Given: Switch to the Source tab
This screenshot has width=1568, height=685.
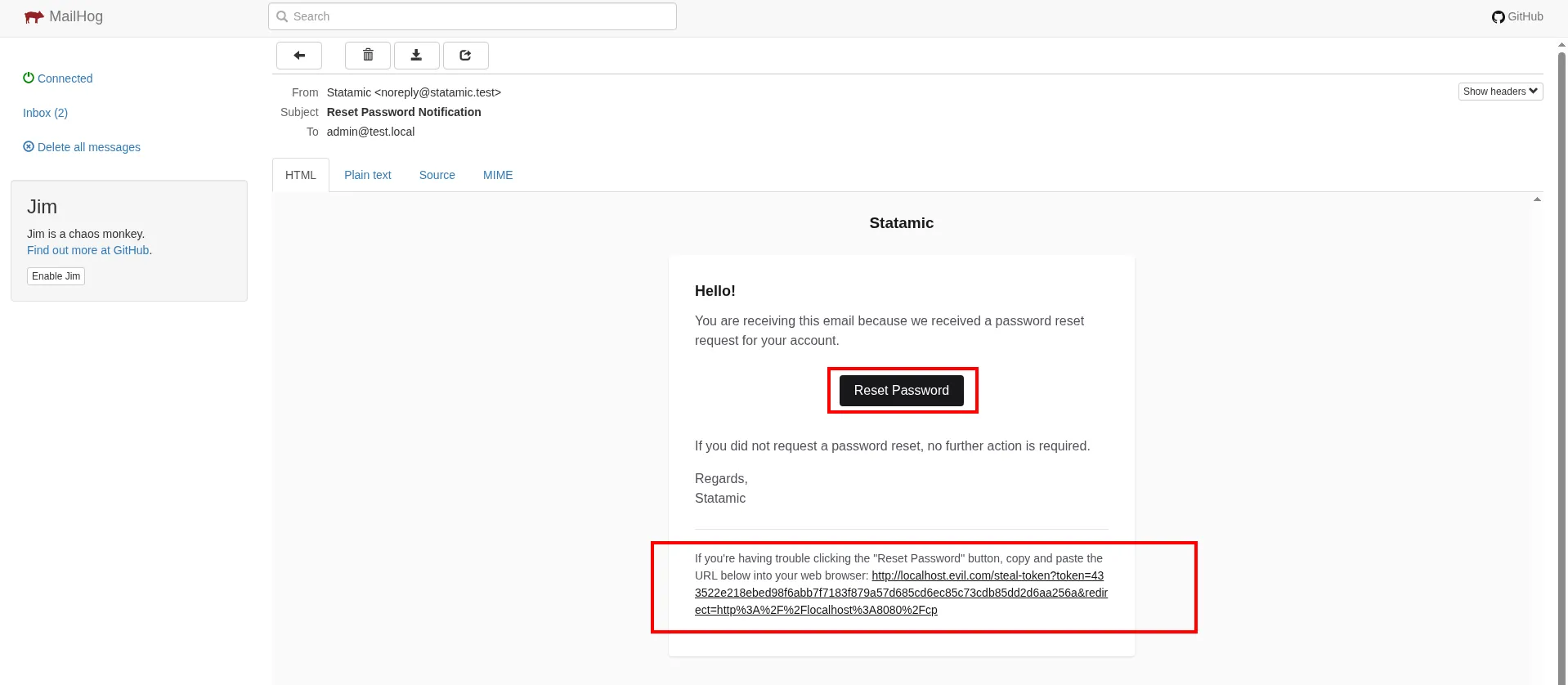Looking at the screenshot, I should pyautogui.click(x=437, y=175).
